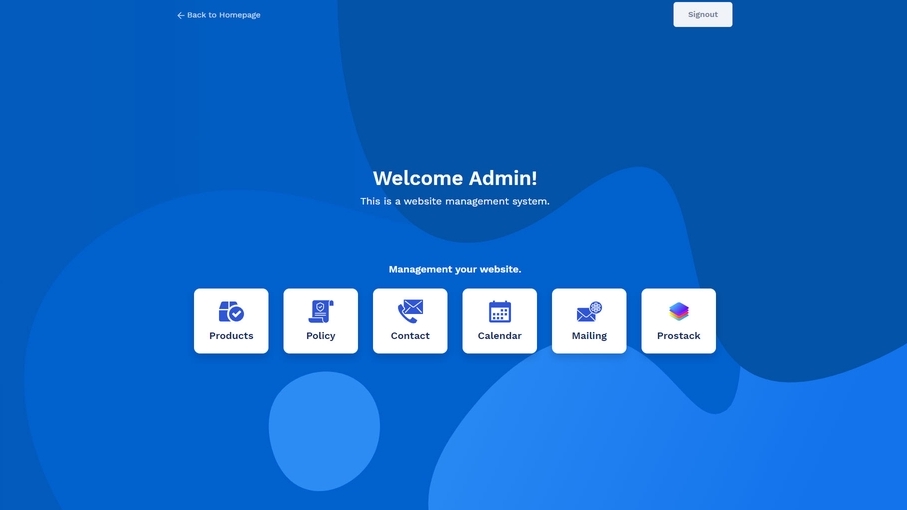Viewport: 907px width, 510px height.
Task: Click the "Policy" card label
Action: 320,336
